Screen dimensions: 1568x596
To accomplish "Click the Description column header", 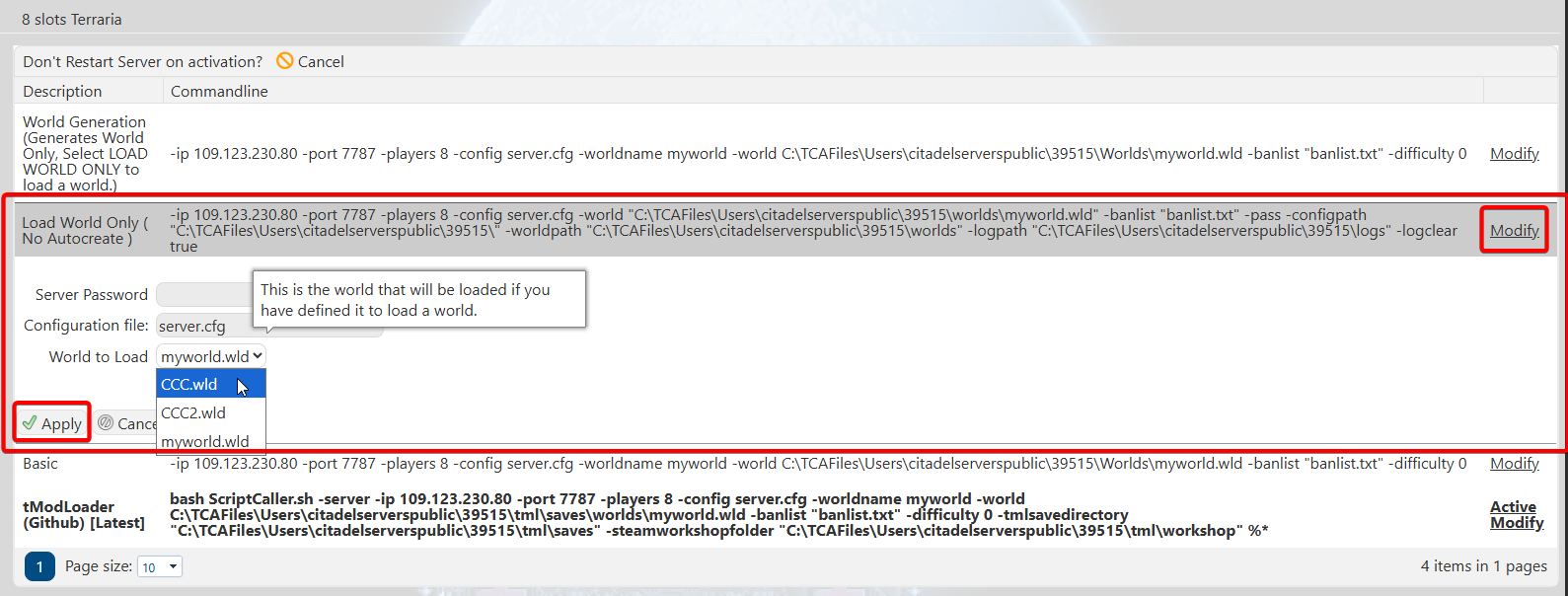I will (x=62, y=91).
